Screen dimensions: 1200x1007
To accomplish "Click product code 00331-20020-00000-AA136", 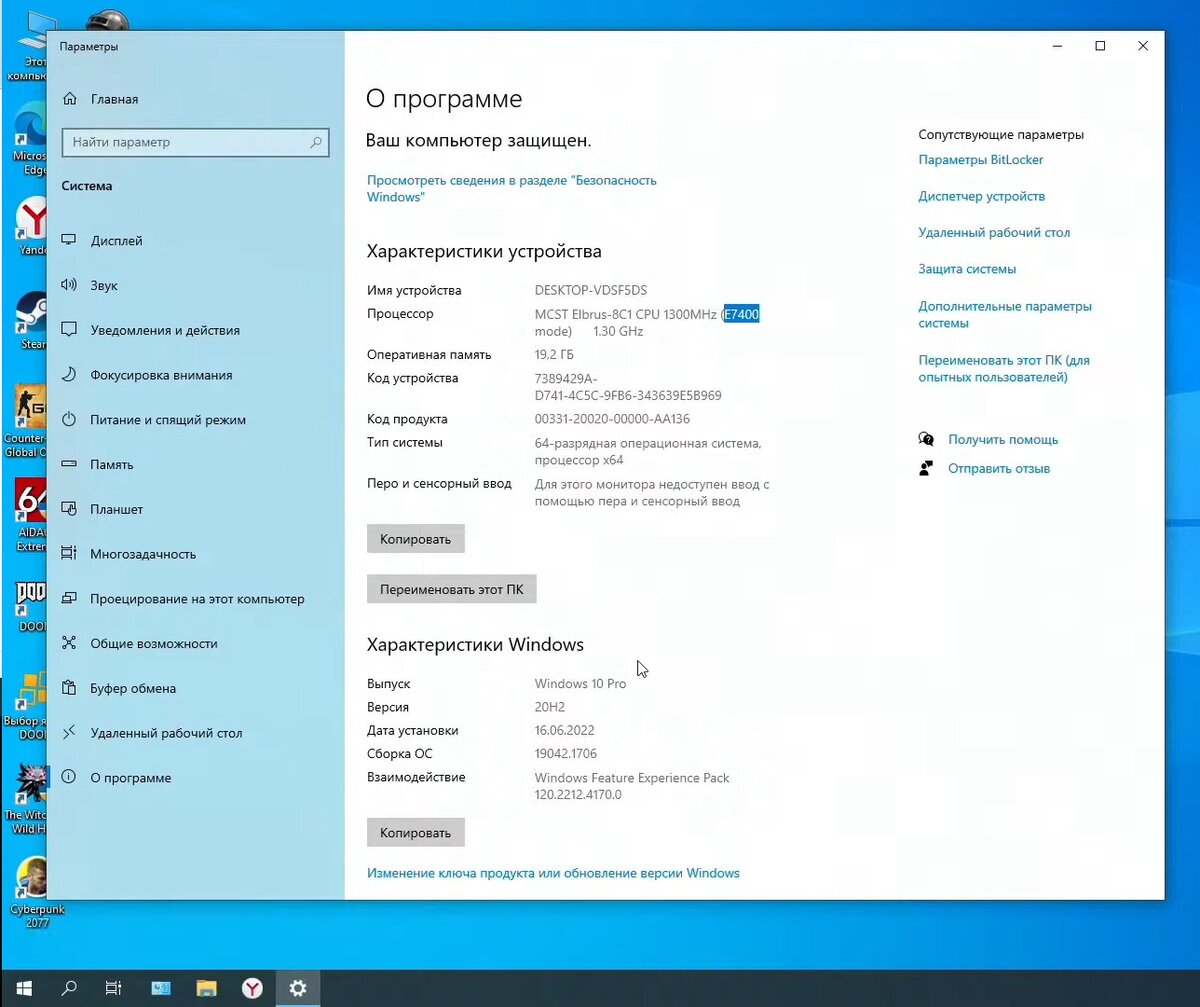I will [612, 419].
